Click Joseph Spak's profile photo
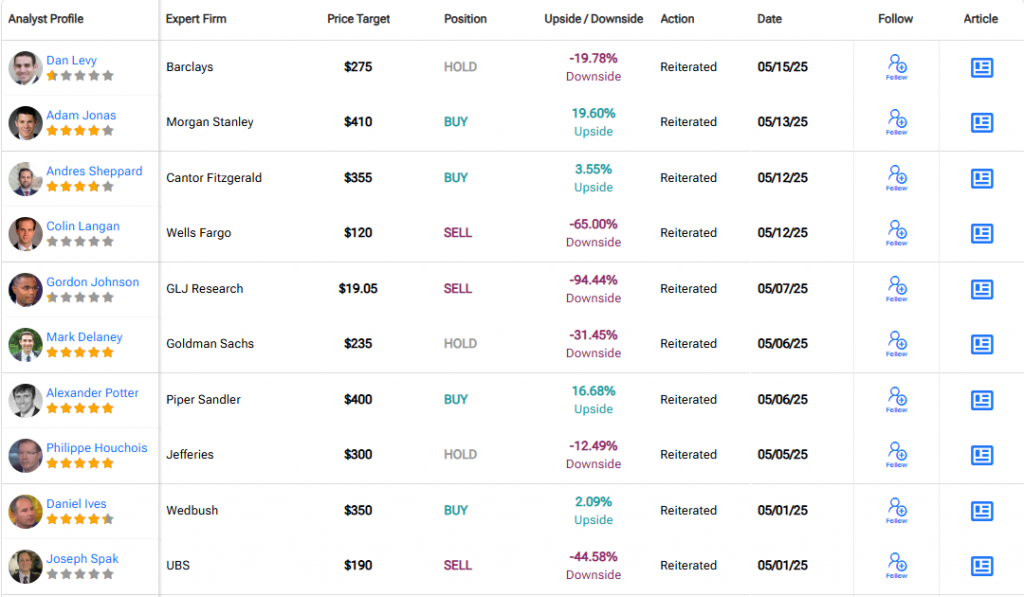 tap(25, 566)
